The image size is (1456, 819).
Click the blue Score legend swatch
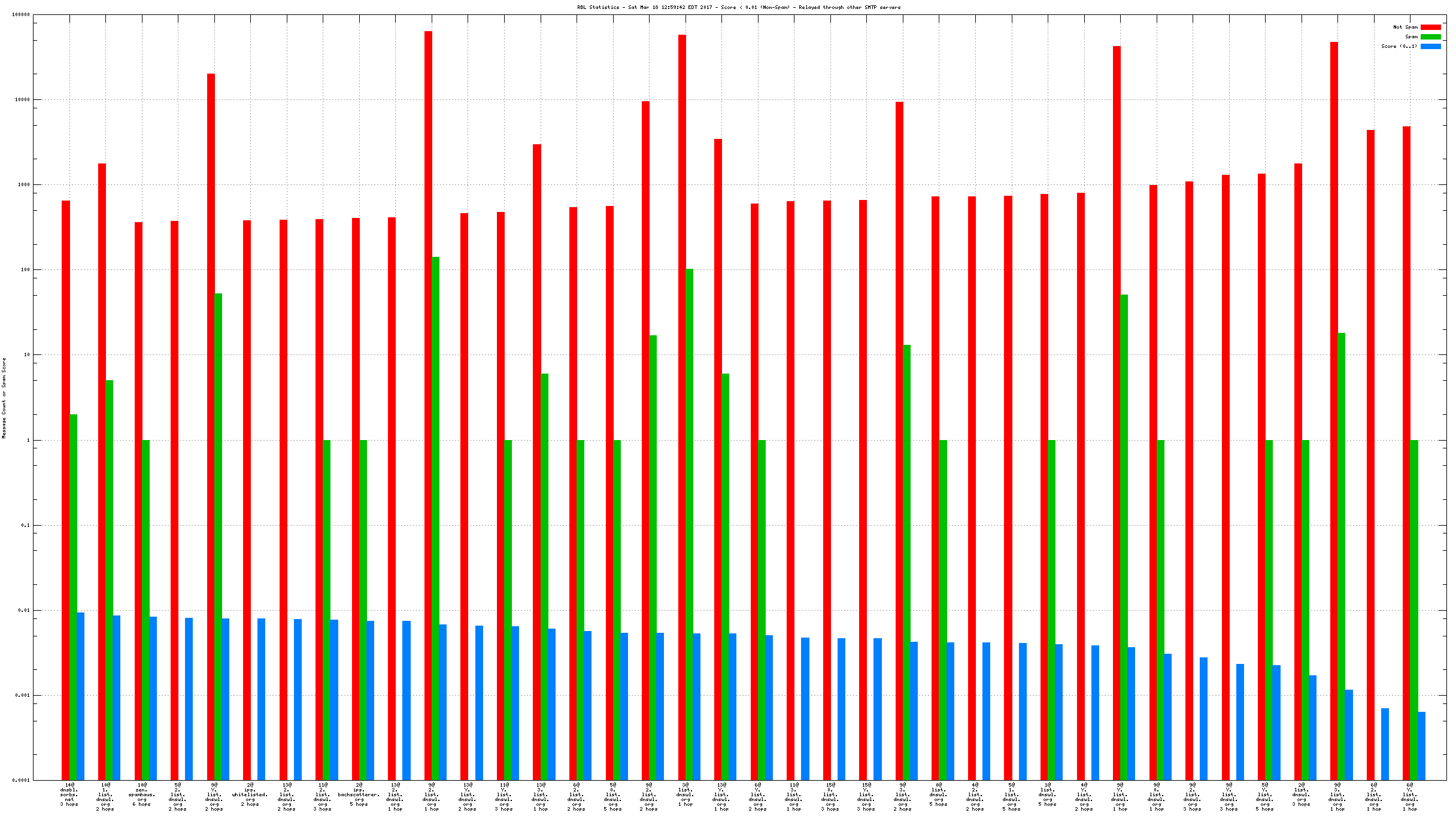tap(1430, 46)
